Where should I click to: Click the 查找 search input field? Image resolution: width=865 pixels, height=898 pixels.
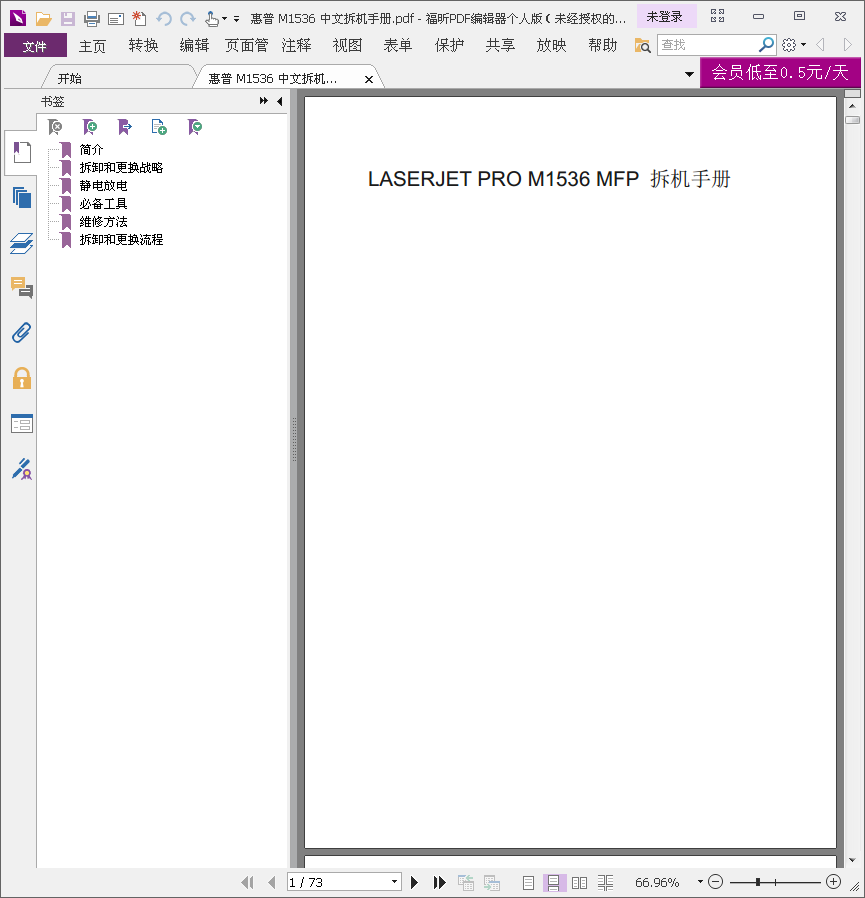coord(708,45)
